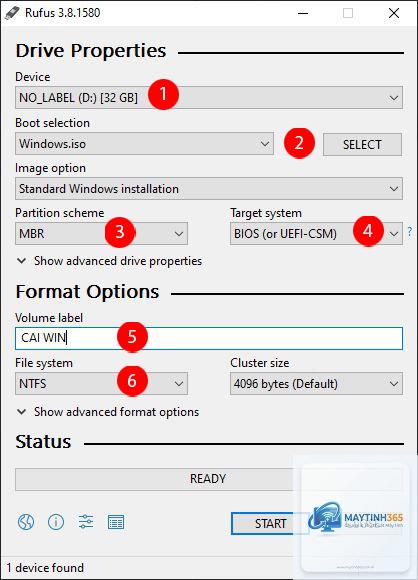Viewport: 418px width, 580px height.
Task: Open the Cluster size dropdown
Action: coord(316,384)
